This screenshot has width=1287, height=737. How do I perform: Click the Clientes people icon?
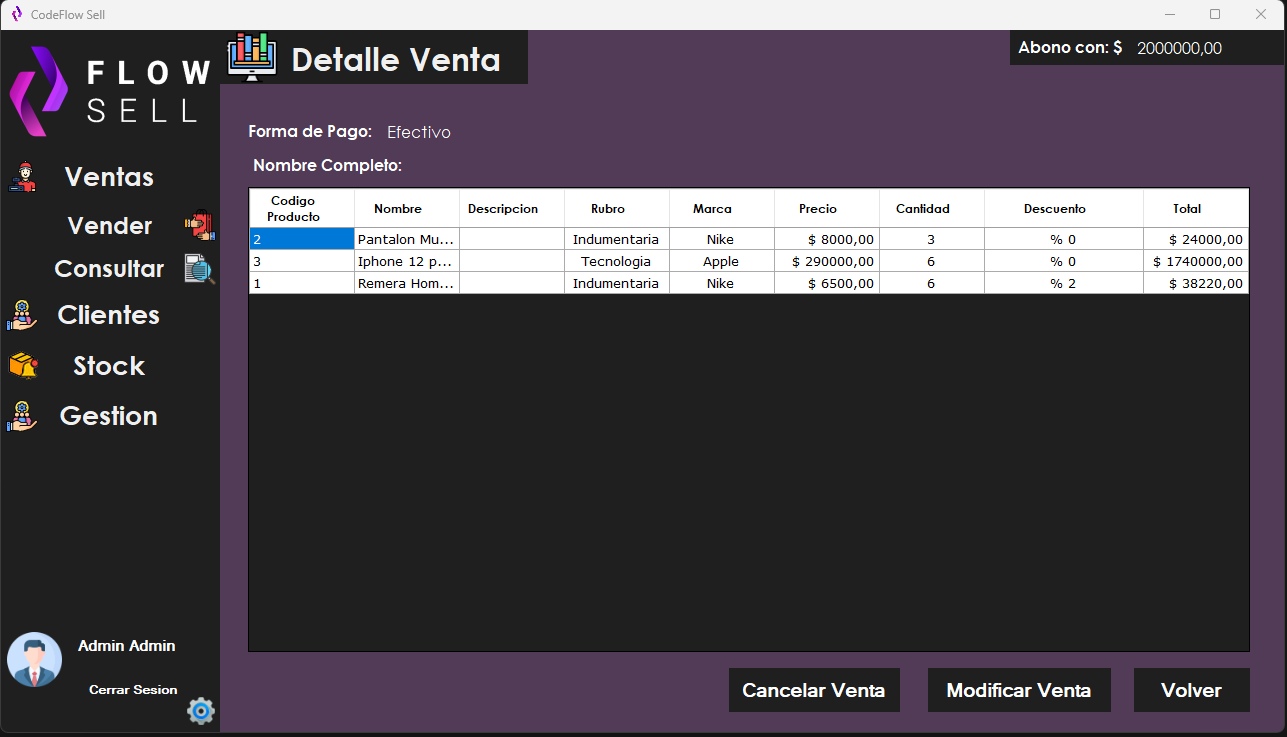point(22,314)
